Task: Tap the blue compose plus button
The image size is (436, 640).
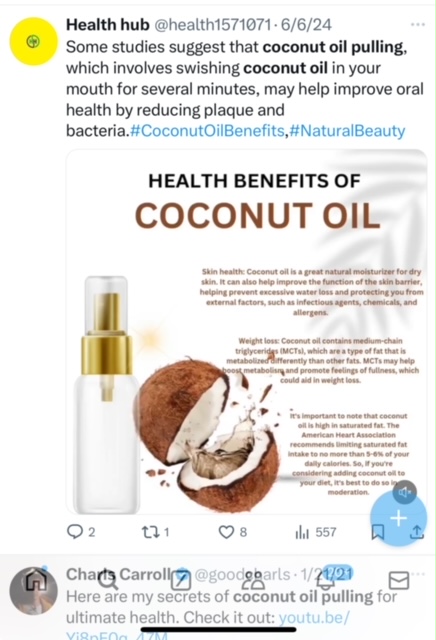Action: 398,518
